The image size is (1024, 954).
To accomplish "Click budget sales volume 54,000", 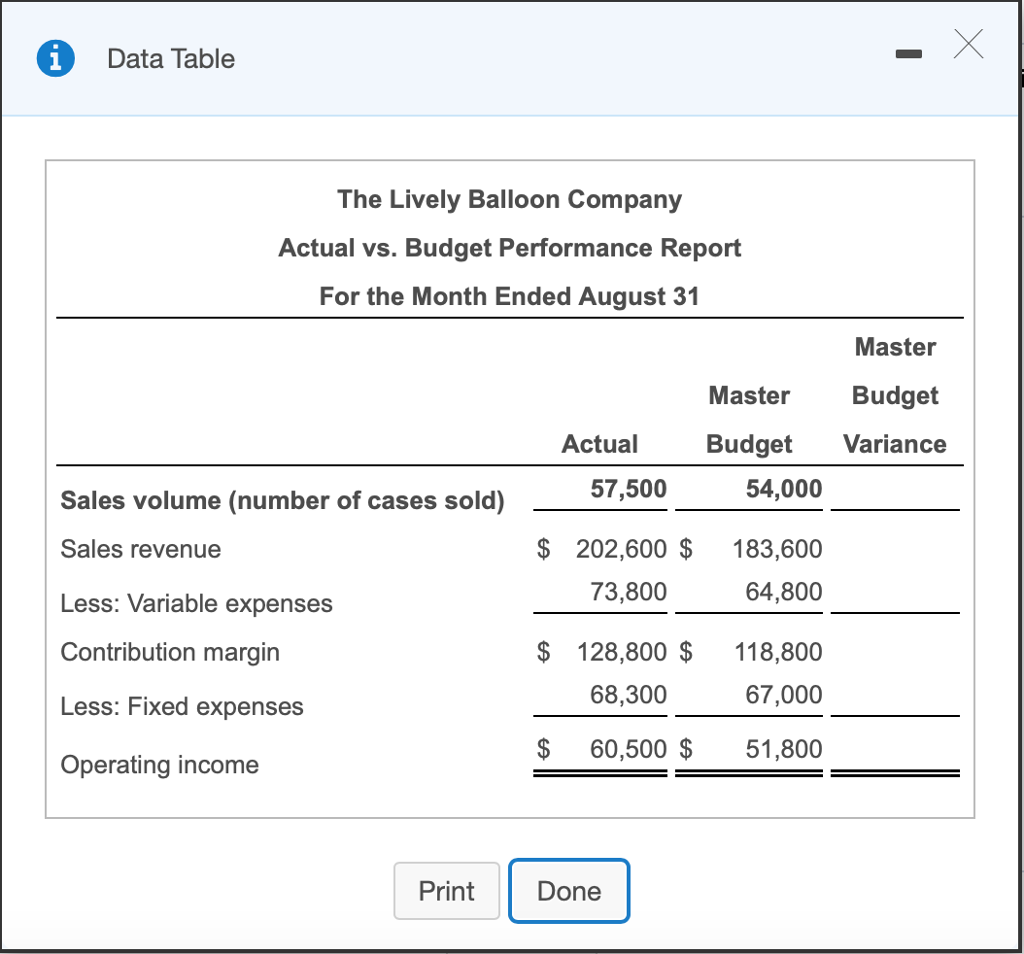I will (x=784, y=488).
